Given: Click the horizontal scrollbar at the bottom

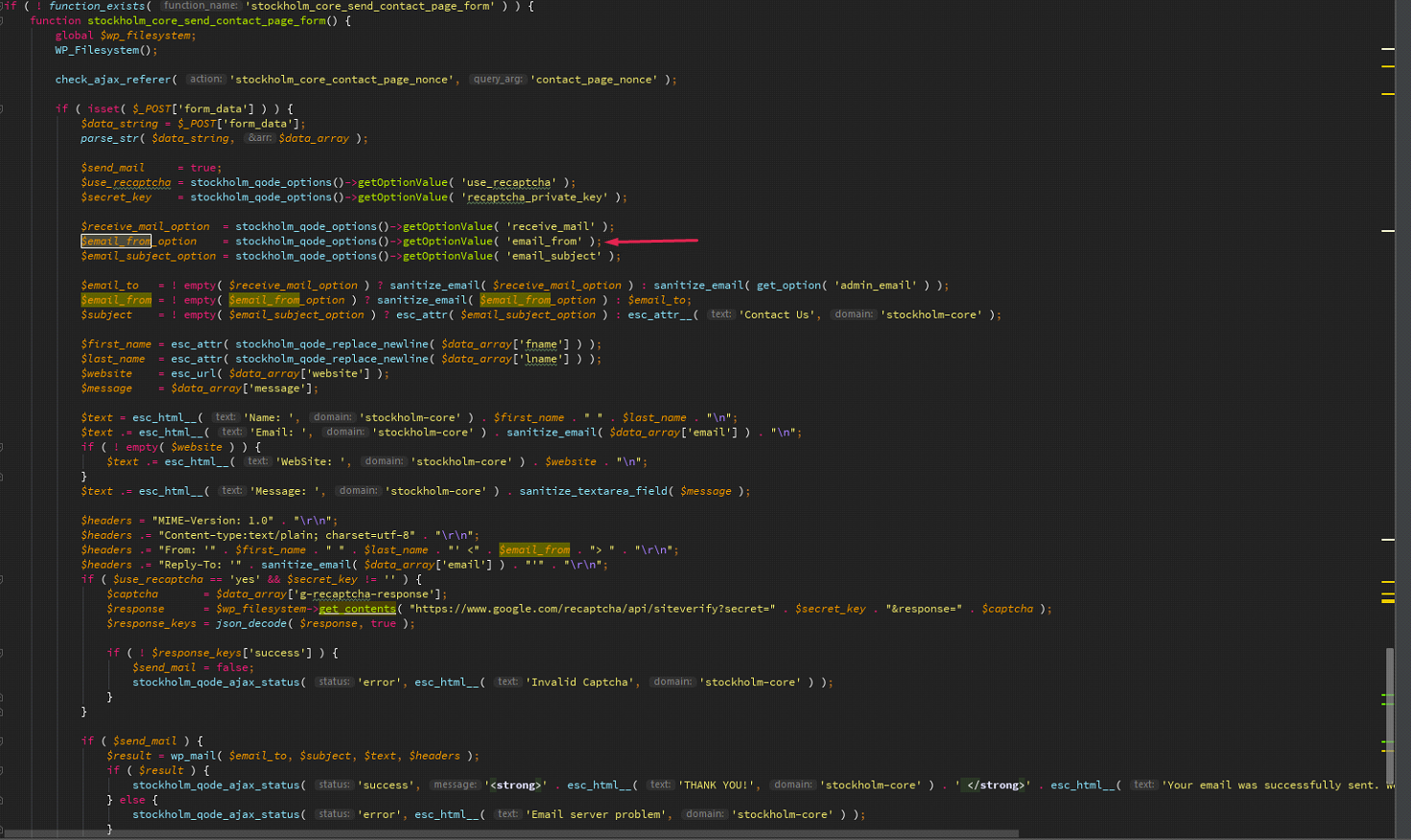Looking at the screenshot, I should 509,833.
